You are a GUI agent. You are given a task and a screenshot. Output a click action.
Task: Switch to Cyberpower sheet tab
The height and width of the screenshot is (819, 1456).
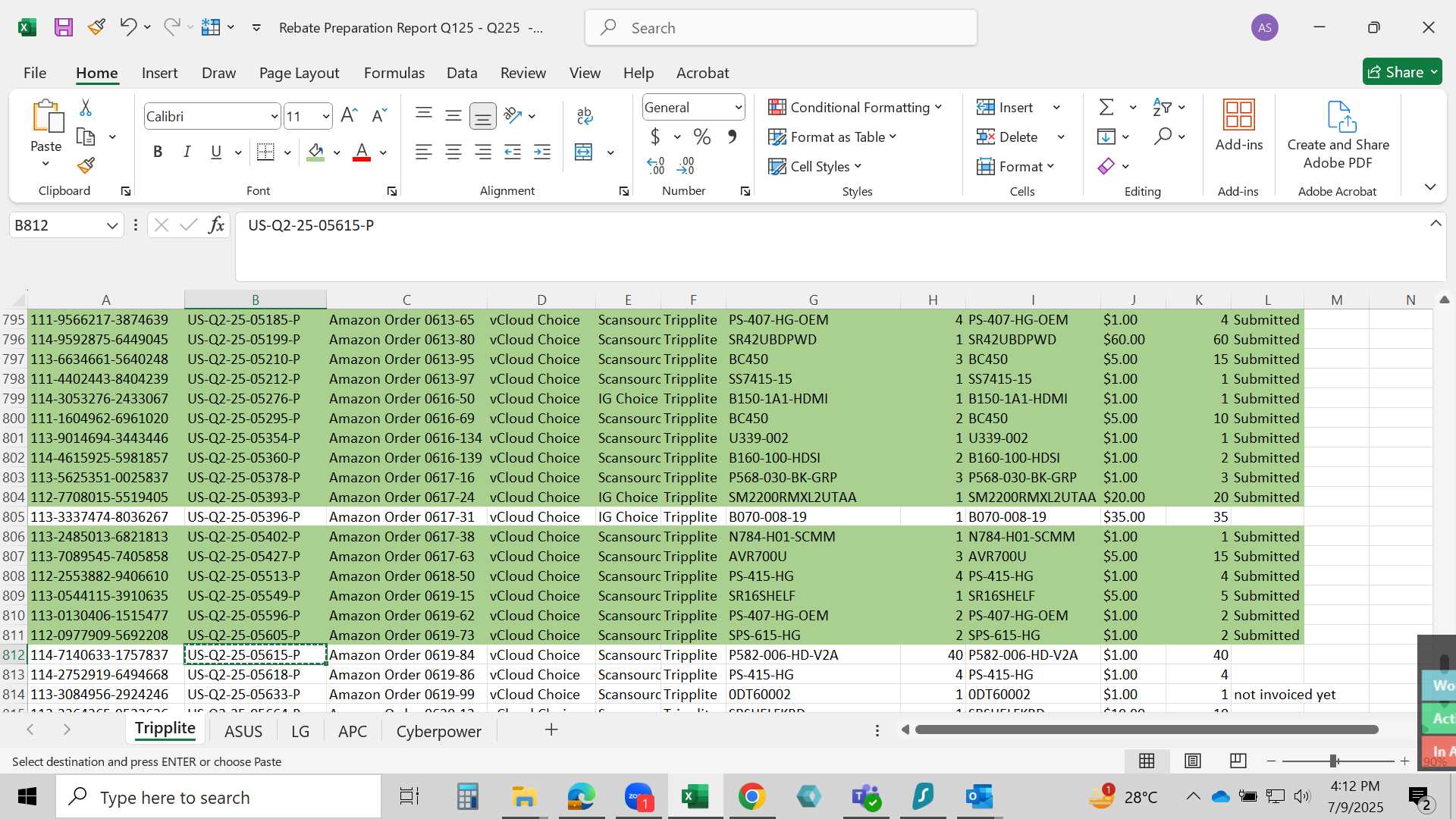439,731
